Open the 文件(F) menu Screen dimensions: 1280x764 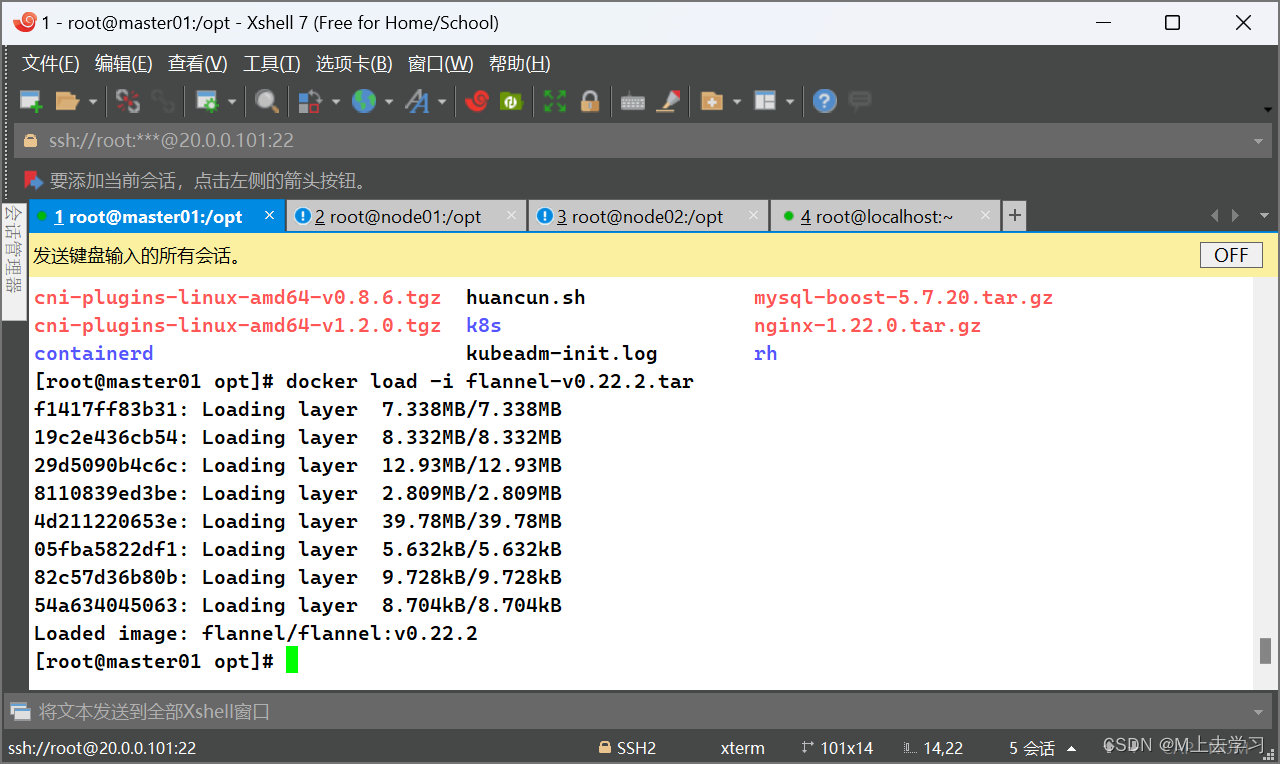click(51, 64)
